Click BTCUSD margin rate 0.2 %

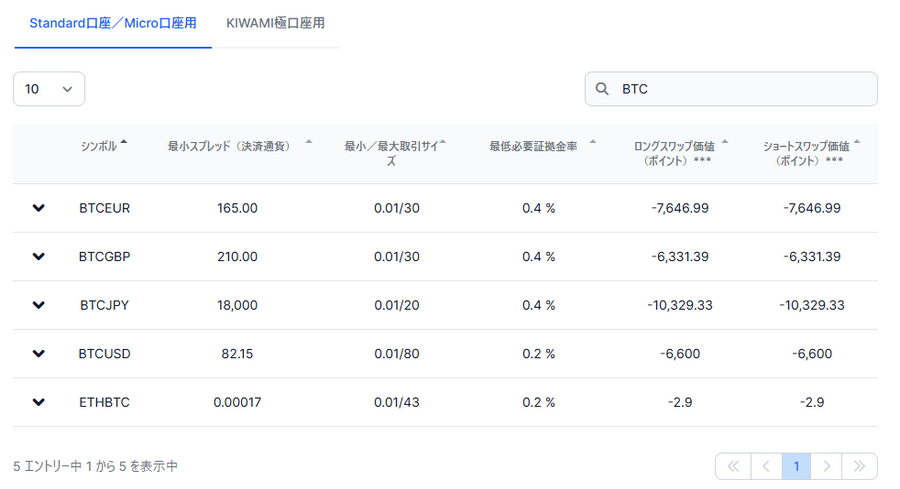(538, 354)
